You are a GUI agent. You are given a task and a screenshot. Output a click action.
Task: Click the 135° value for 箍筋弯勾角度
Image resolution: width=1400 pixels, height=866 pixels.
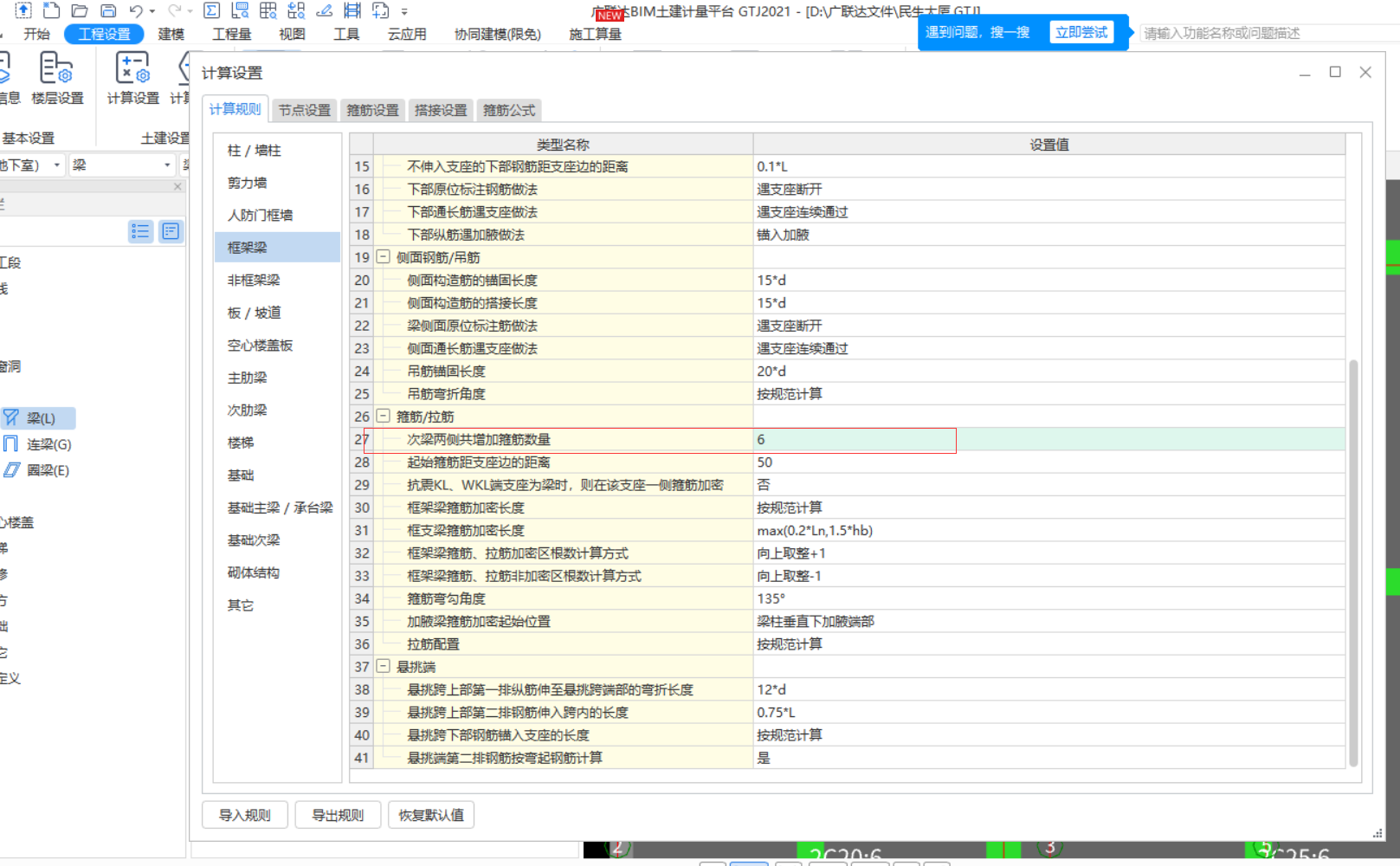pyautogui.click(x=1049, y=598)
